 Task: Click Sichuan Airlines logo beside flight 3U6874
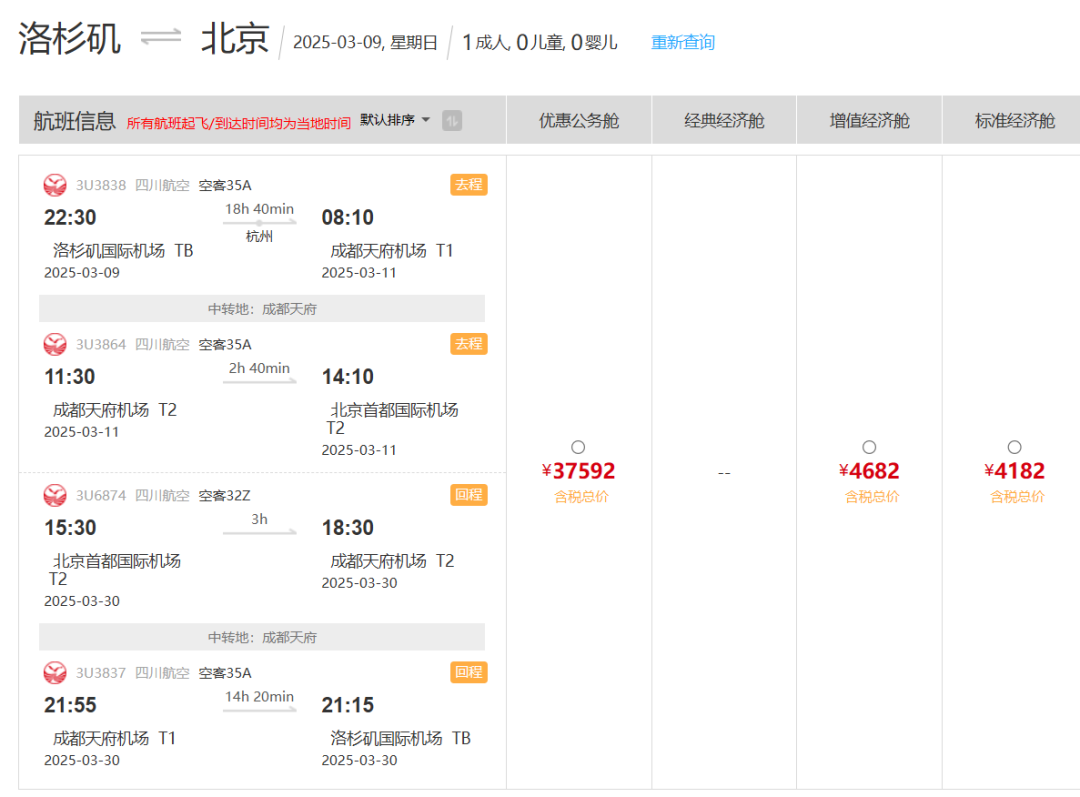click(55, 495)
